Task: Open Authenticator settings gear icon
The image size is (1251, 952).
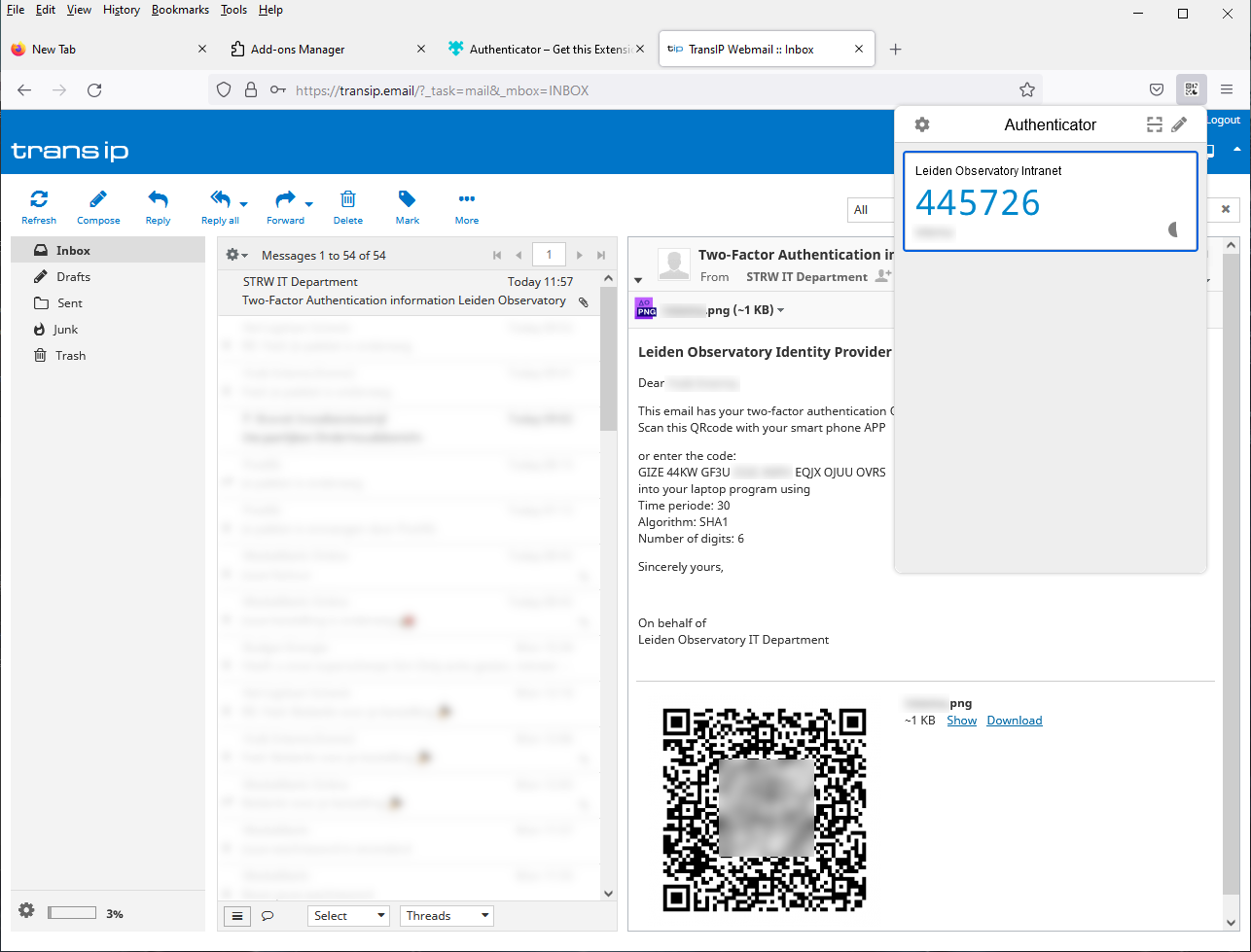Action: pos(922,124)
